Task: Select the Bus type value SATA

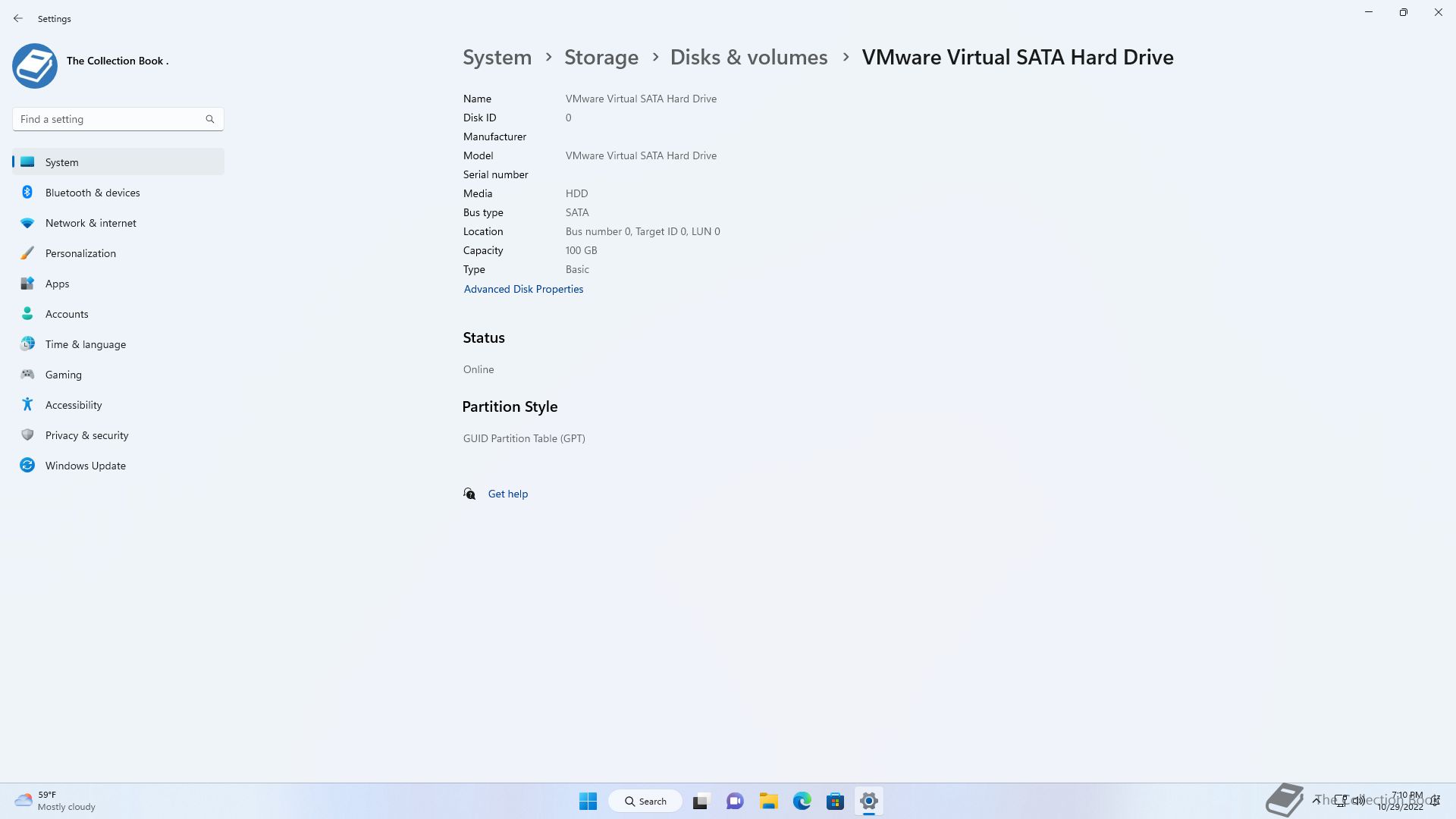Action: tap(577, 212)
